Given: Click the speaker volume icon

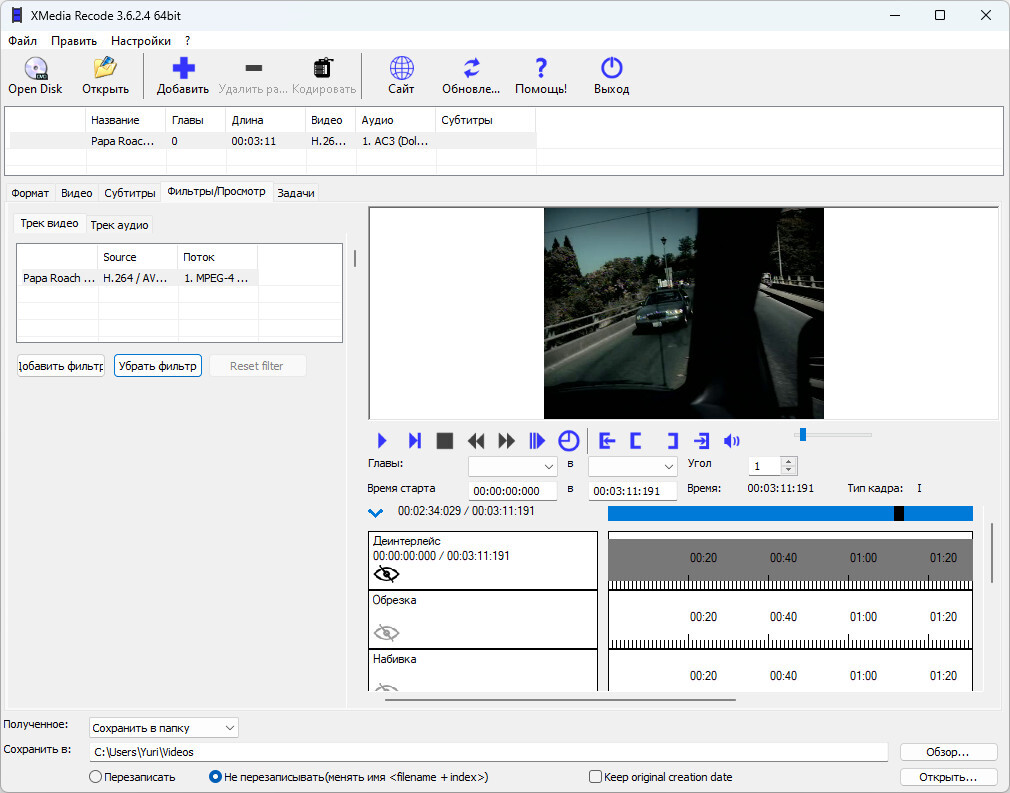Looking at the screenshot, I should [x=732, y=441].
